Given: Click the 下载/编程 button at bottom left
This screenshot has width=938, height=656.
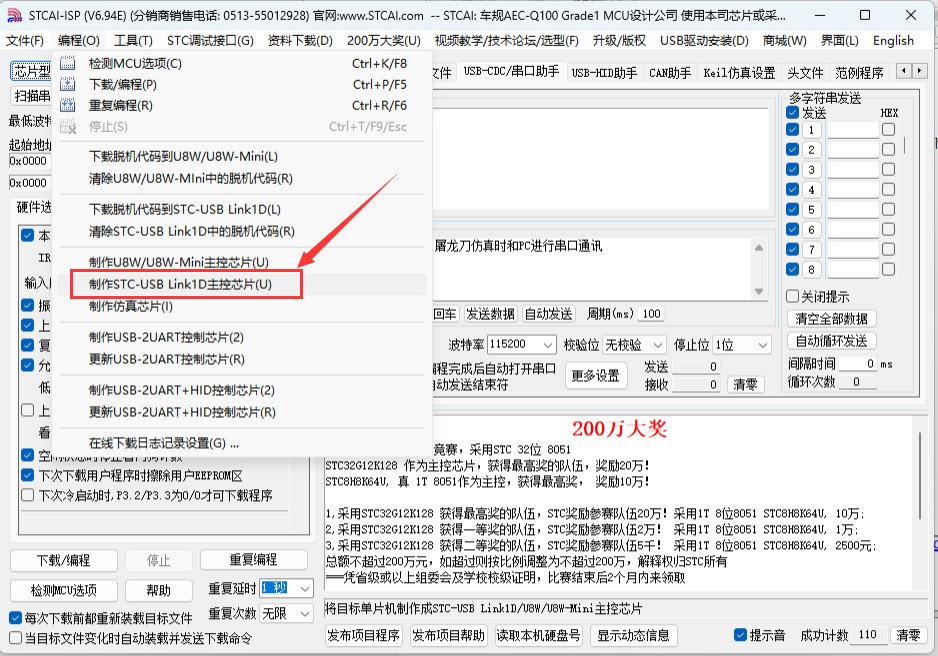Looking at the screenshot, I should click(63, 560).
